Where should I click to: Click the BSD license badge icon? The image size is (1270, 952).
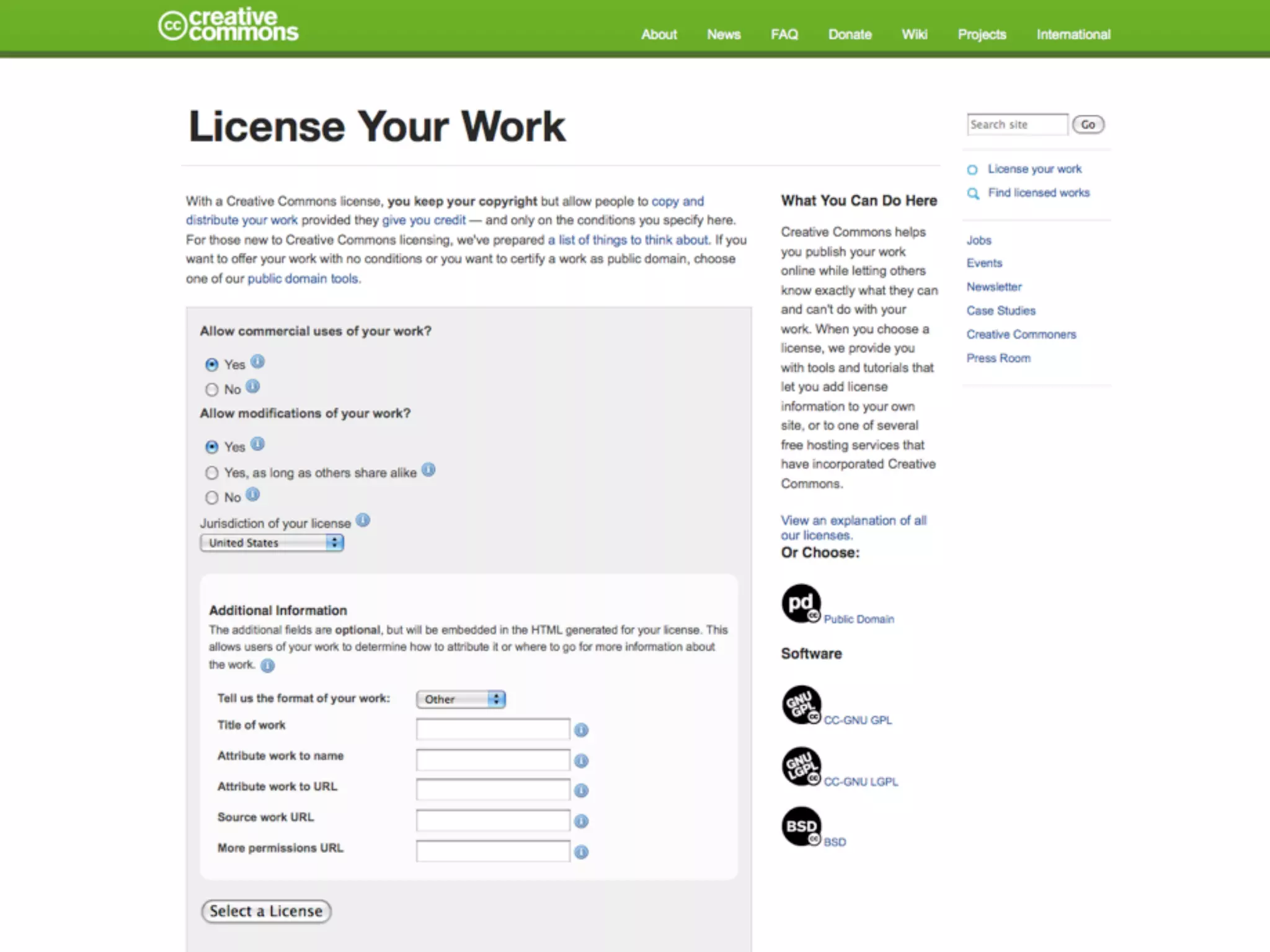(x=801, y=826)
